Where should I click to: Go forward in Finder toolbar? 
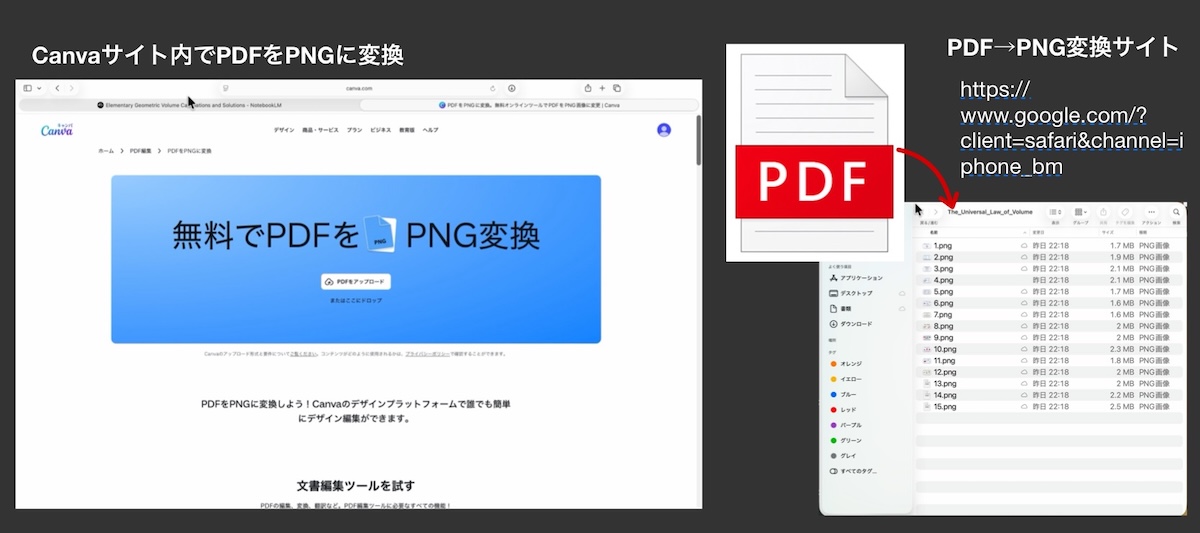[935, 212]
